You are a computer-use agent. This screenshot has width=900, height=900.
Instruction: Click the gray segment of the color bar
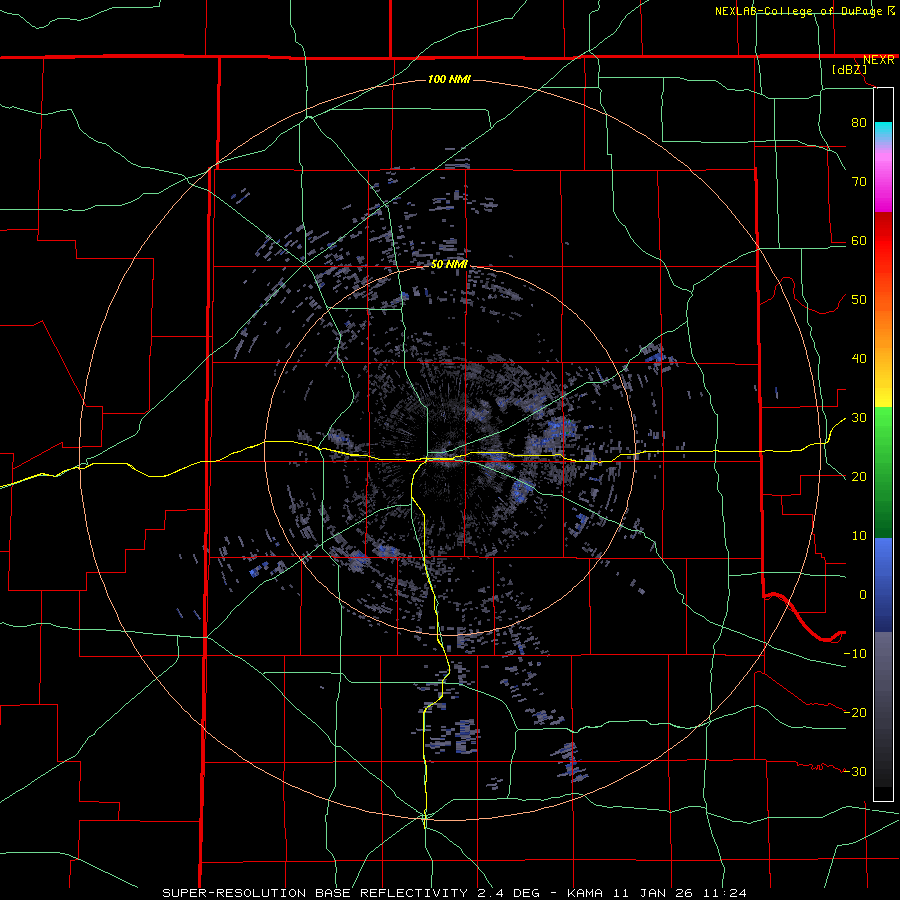coord(883,709)
